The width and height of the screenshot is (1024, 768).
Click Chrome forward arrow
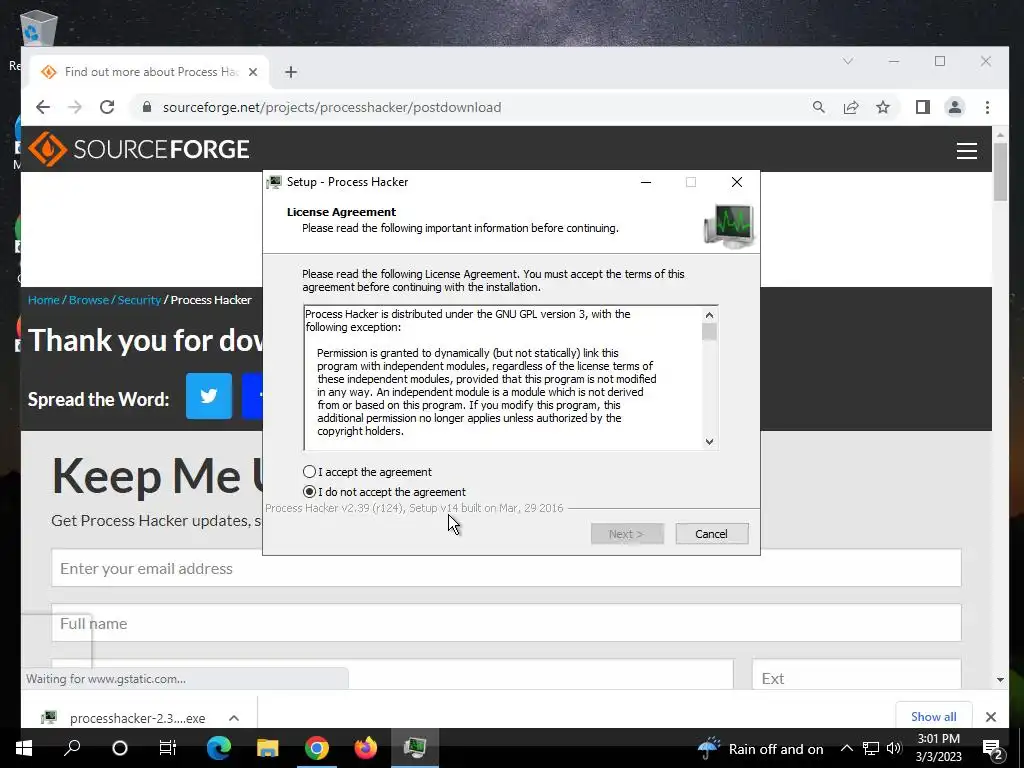point(75,107)
